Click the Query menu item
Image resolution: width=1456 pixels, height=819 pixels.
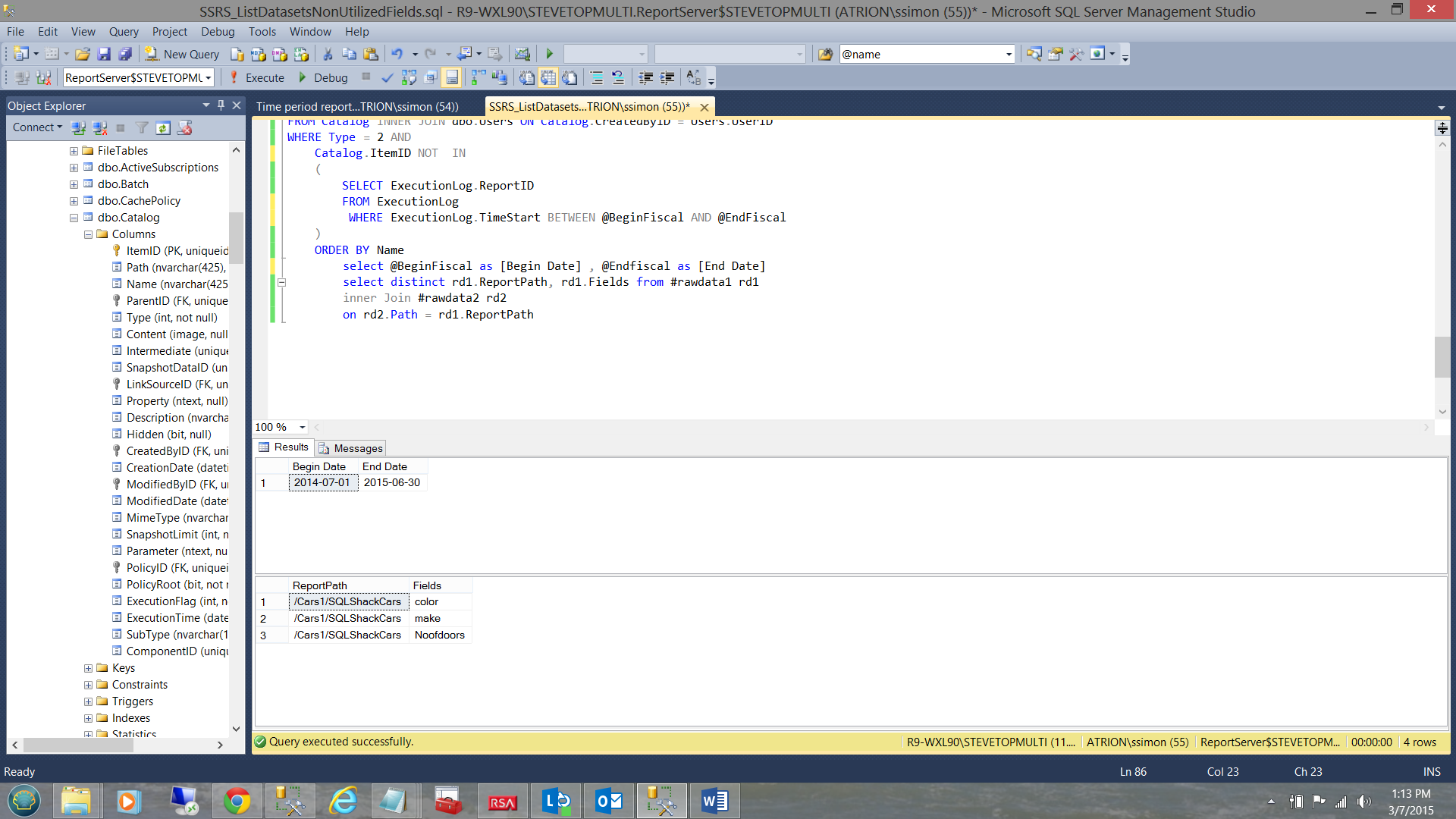[122, 31]
